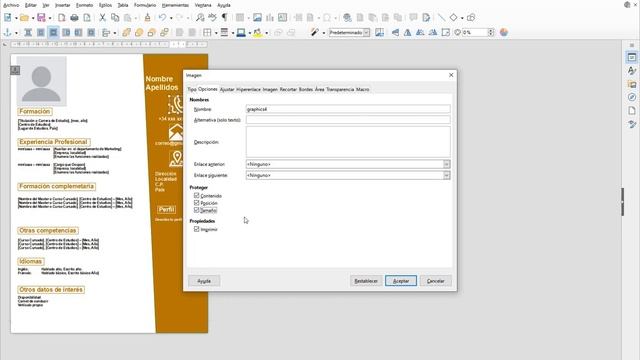Image resolution: width=640 pixels, height=360 pixels.
Task: Click the Bring to front icon
Action: [x=126, y=32]
